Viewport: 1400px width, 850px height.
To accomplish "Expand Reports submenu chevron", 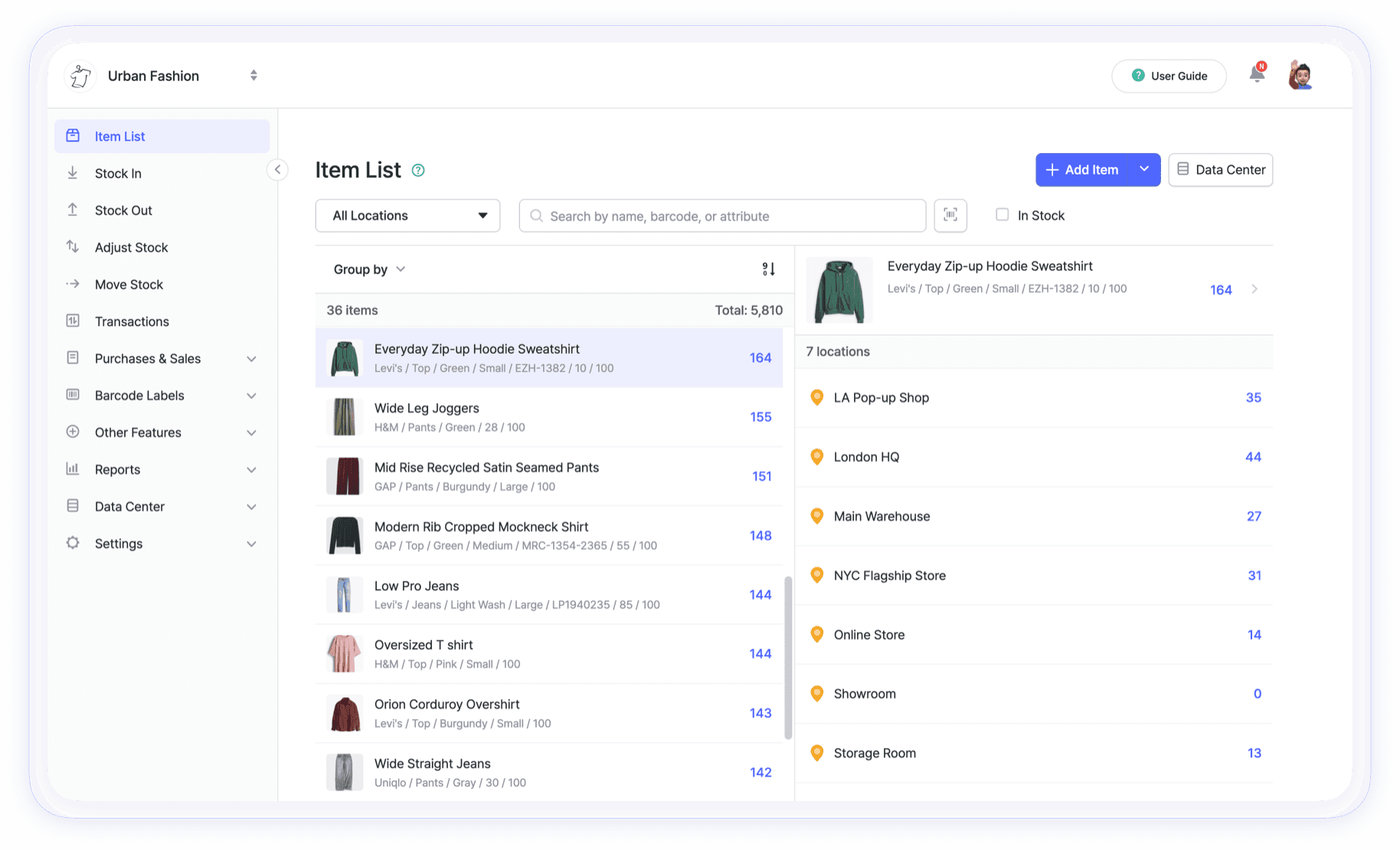I will point(251,470).
